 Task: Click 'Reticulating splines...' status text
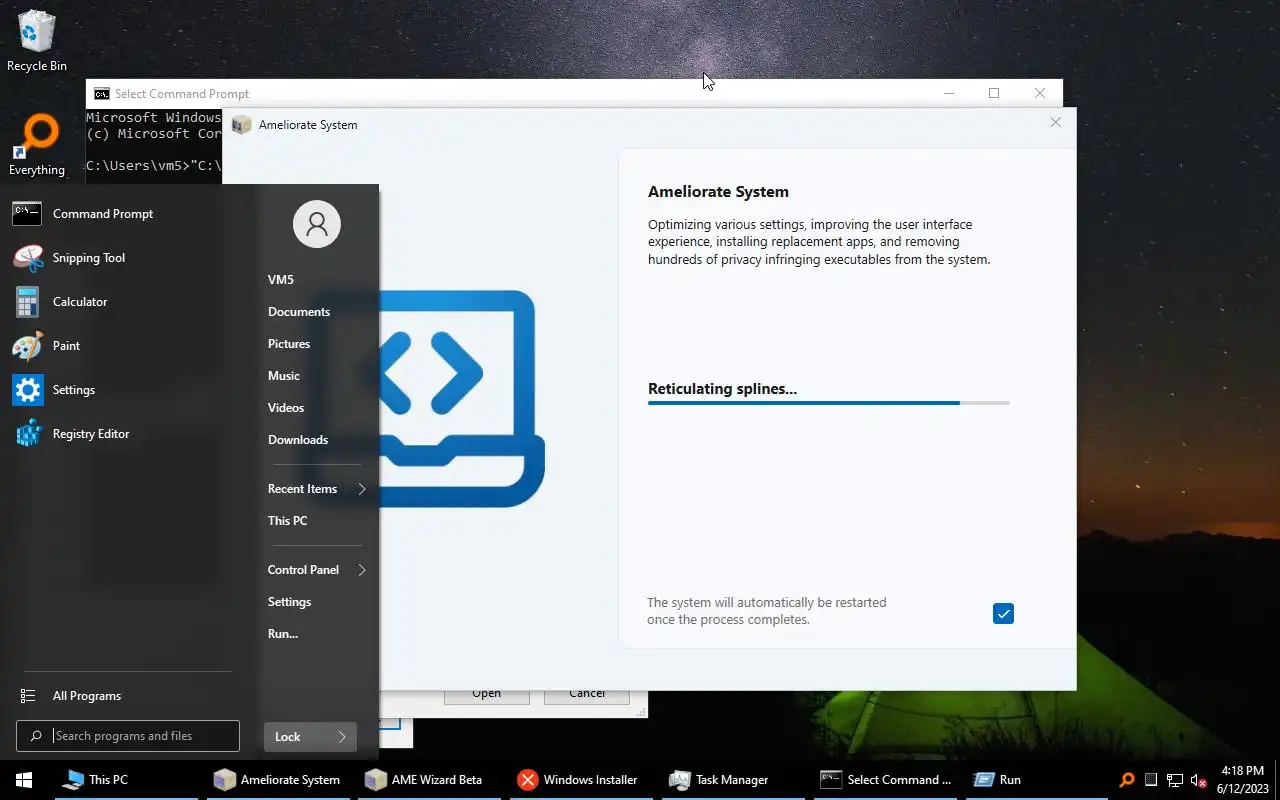click(722, 389)
